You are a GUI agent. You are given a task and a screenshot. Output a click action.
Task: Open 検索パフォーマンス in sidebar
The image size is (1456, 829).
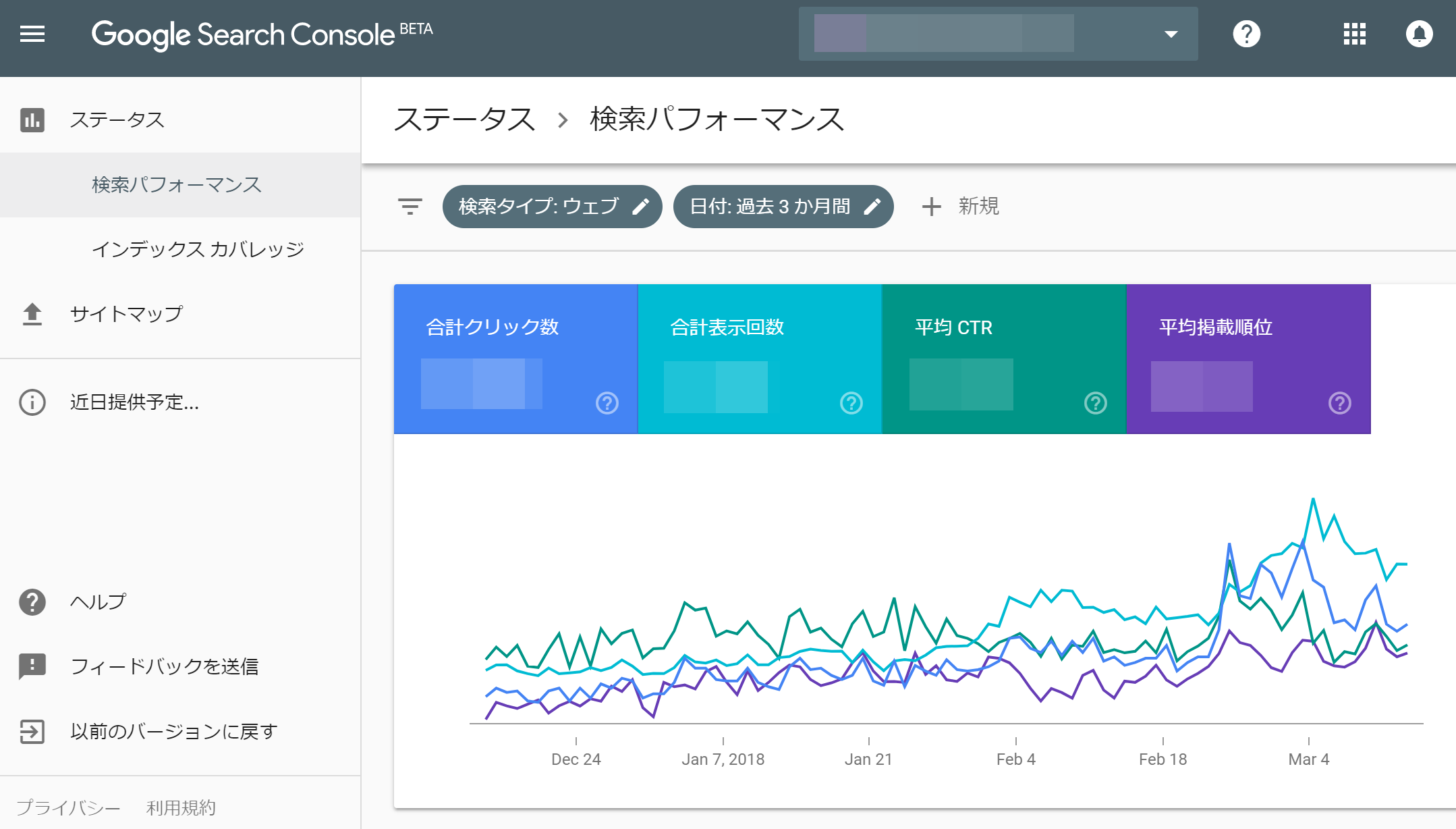180,185
